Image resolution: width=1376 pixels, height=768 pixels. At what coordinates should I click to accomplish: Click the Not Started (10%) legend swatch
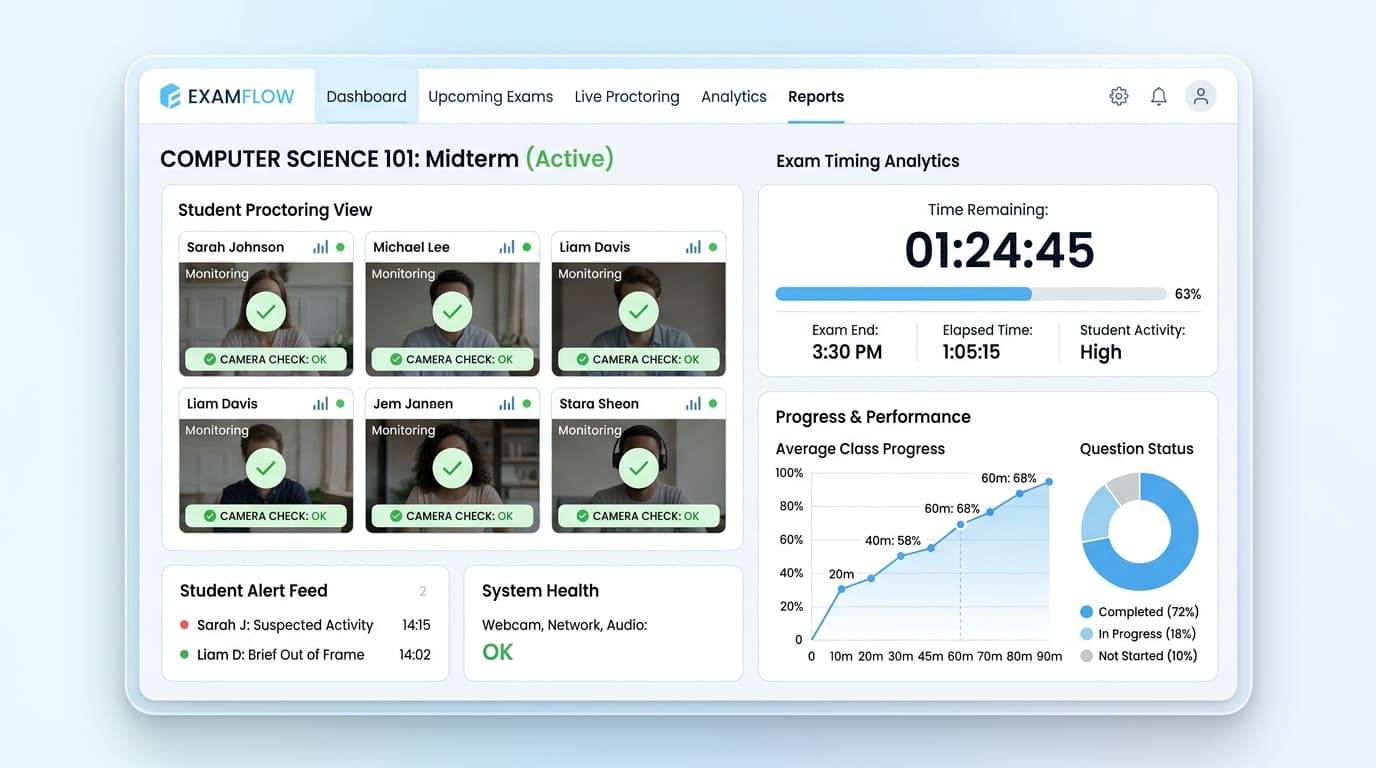pos(1087,656)
